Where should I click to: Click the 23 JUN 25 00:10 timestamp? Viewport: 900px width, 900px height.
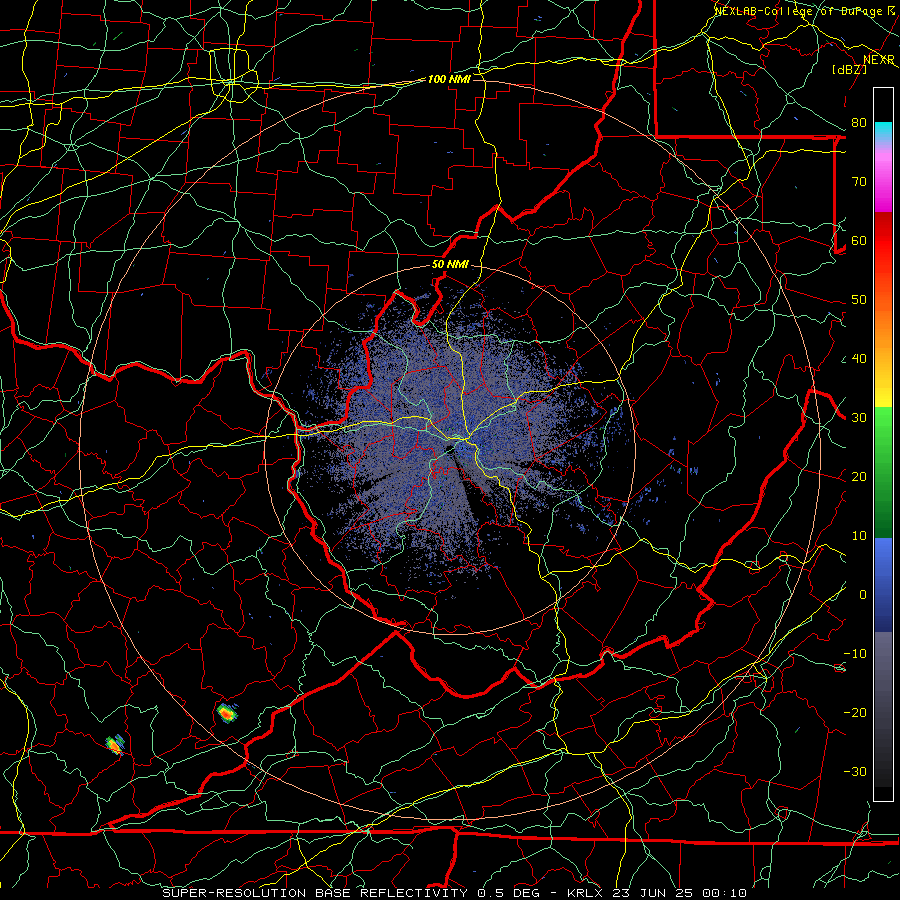pyautogui.click(x=680, y=893)
